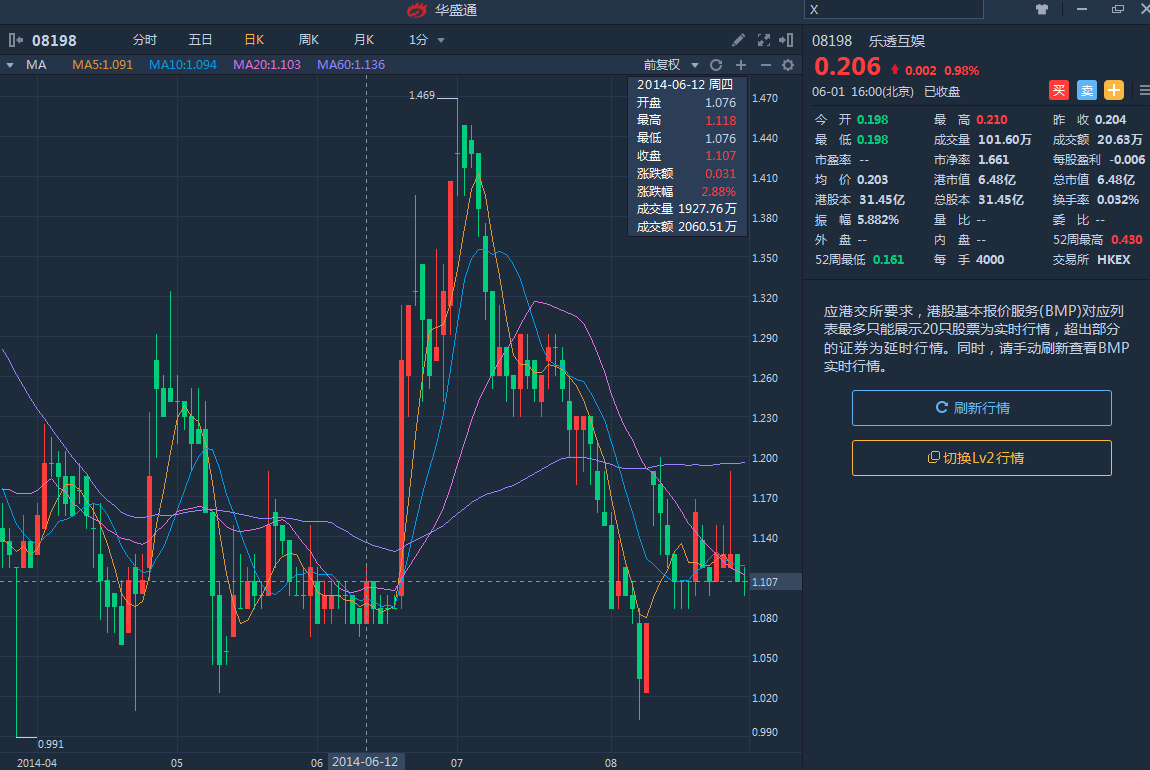
Task: Click the 刷新行情 refresh quotes button
Action: tap(981, 408)
